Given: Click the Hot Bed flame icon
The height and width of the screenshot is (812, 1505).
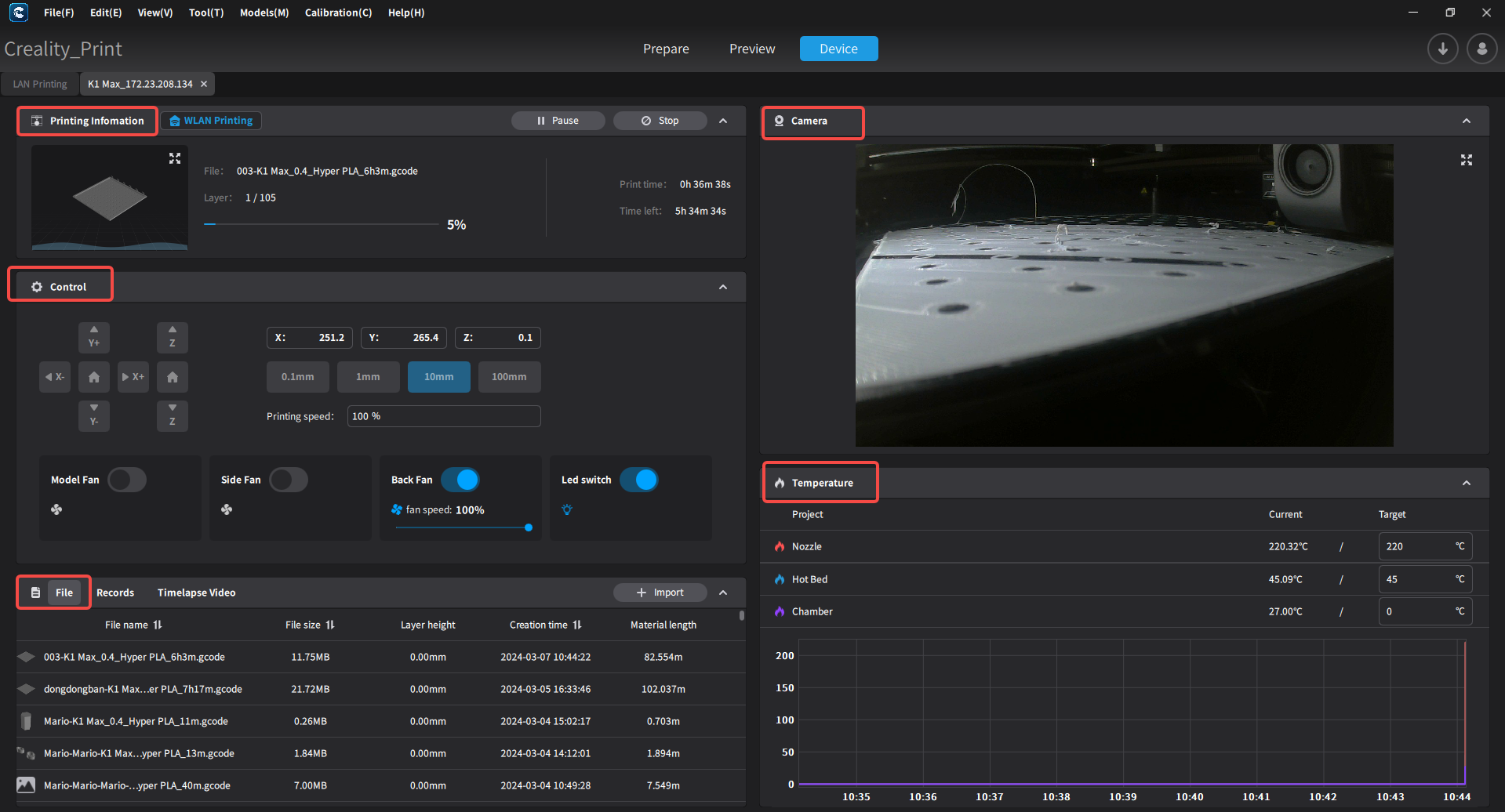Looking at the screenshot, I should [x=780, y=579].
